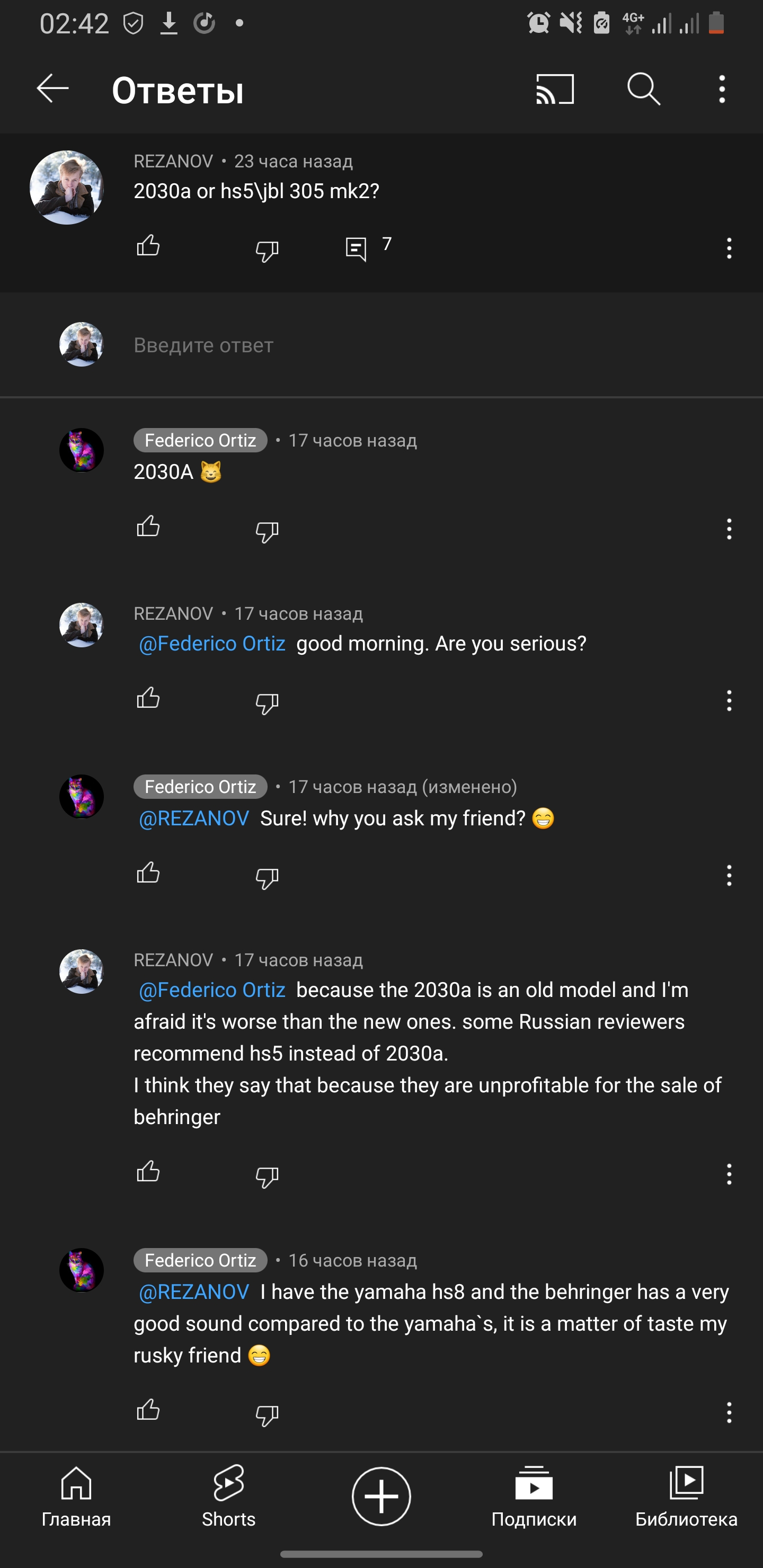This screenshot has height=1568, width=763.
Task: Dislike REZANOV's original 2030a question
Action: click(267, 250)
